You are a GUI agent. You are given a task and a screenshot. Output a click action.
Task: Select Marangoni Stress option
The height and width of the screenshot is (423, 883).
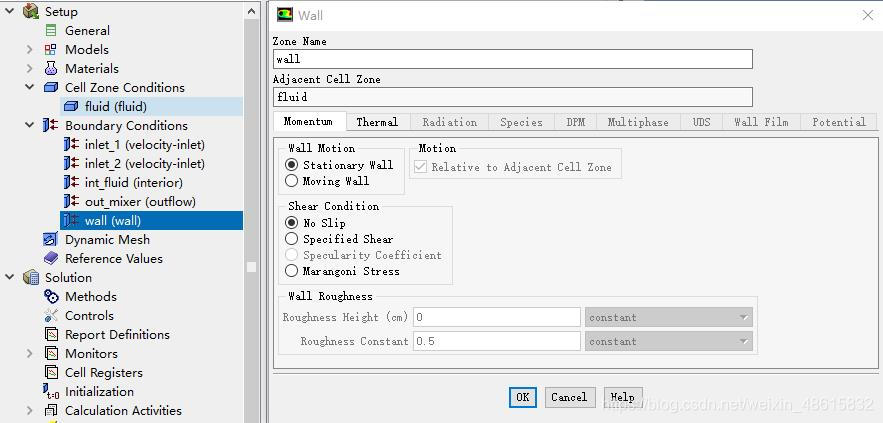click(x=292, y=271)
